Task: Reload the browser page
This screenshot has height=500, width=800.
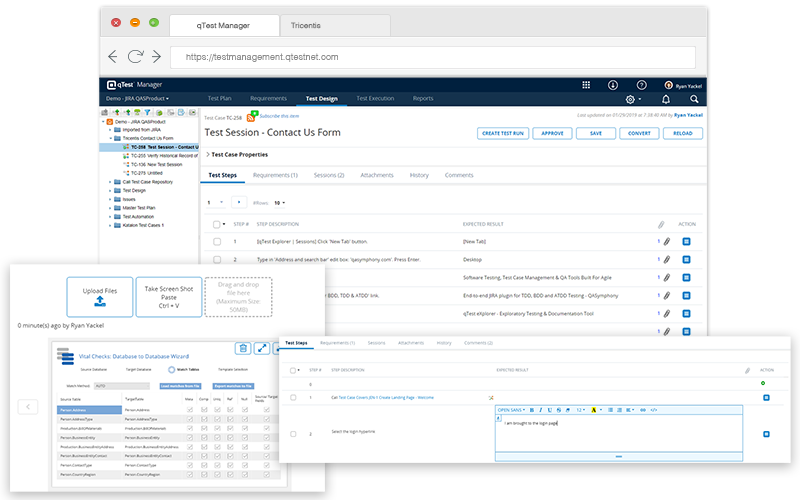Action: (135, 57)
